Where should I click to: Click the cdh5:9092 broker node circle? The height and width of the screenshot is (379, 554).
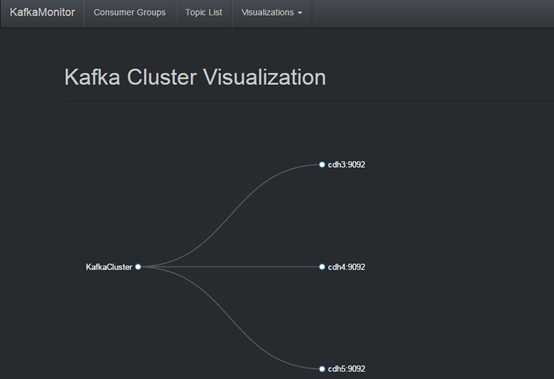322,369
